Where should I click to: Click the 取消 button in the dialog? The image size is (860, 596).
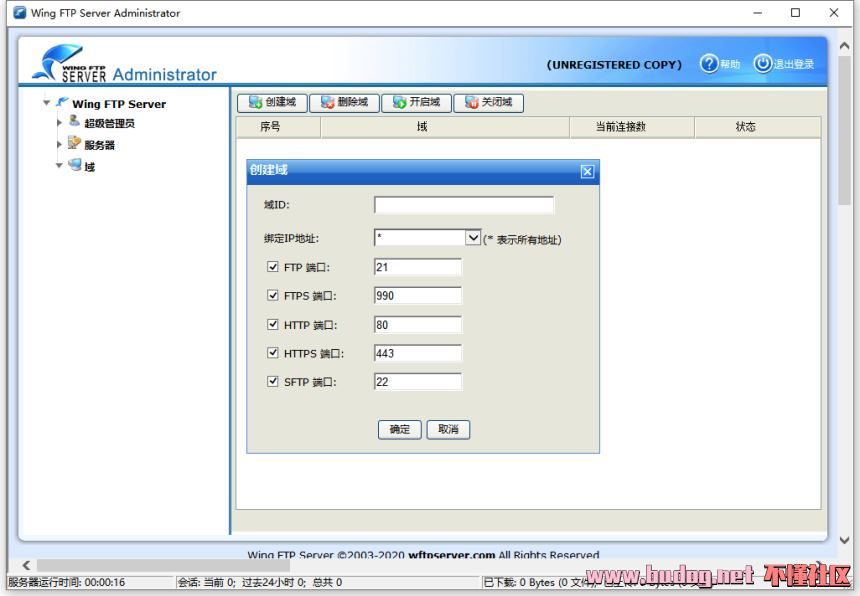[x=447, y=429]
